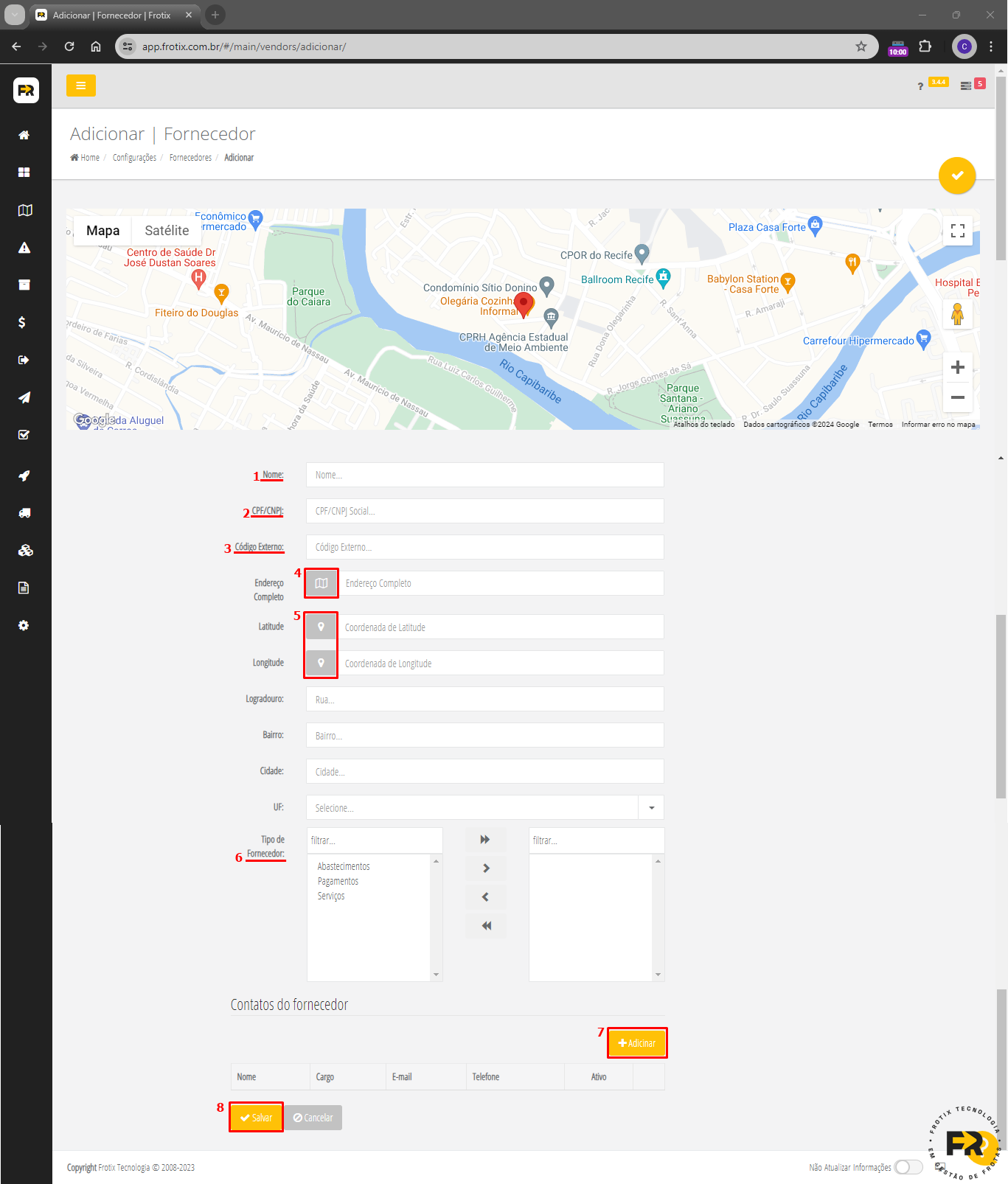Click the map icon beside Endereço Completo

pyautogui.click(x=321, y=583)
